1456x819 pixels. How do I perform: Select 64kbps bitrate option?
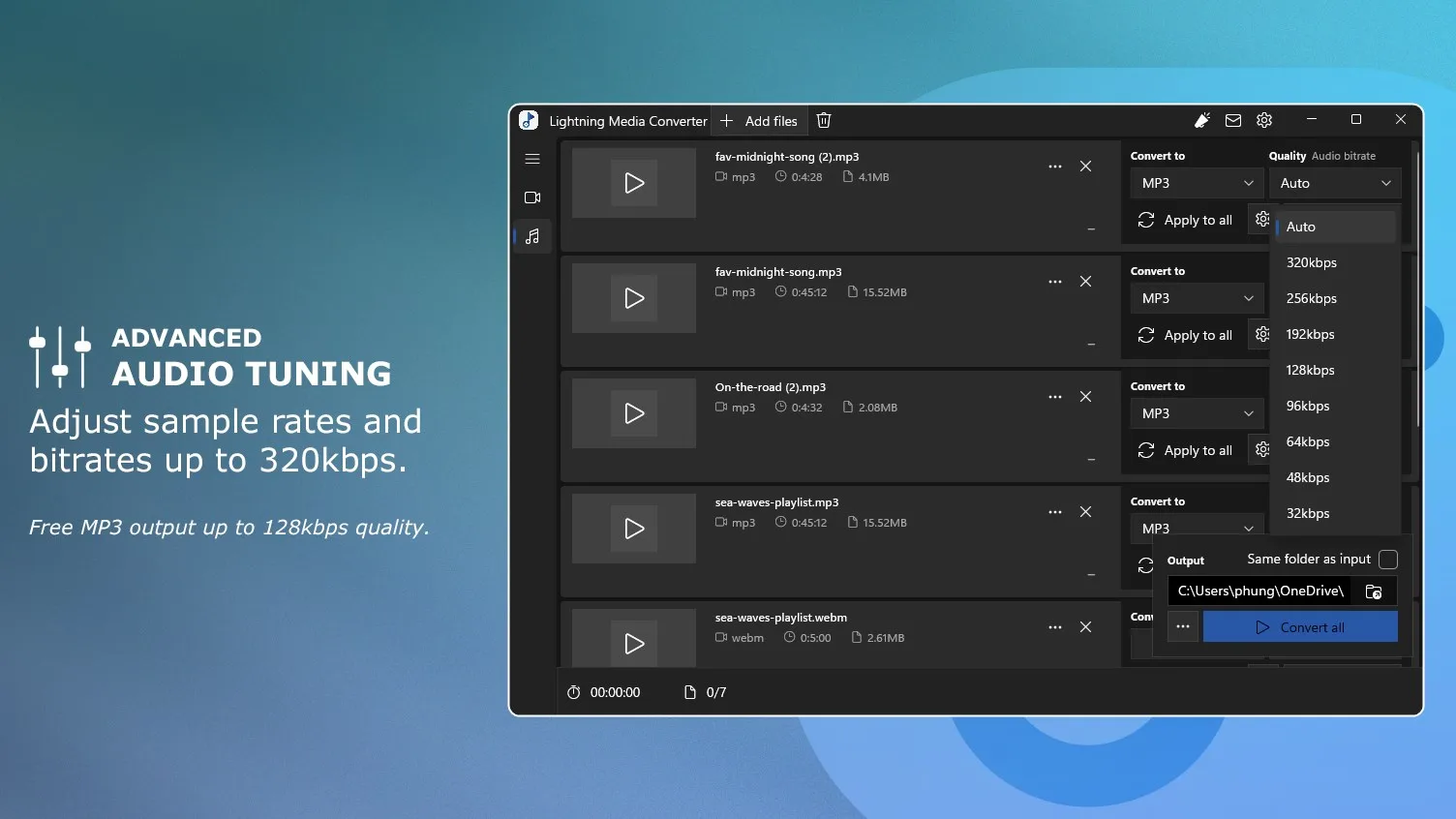click(1336, 441)
